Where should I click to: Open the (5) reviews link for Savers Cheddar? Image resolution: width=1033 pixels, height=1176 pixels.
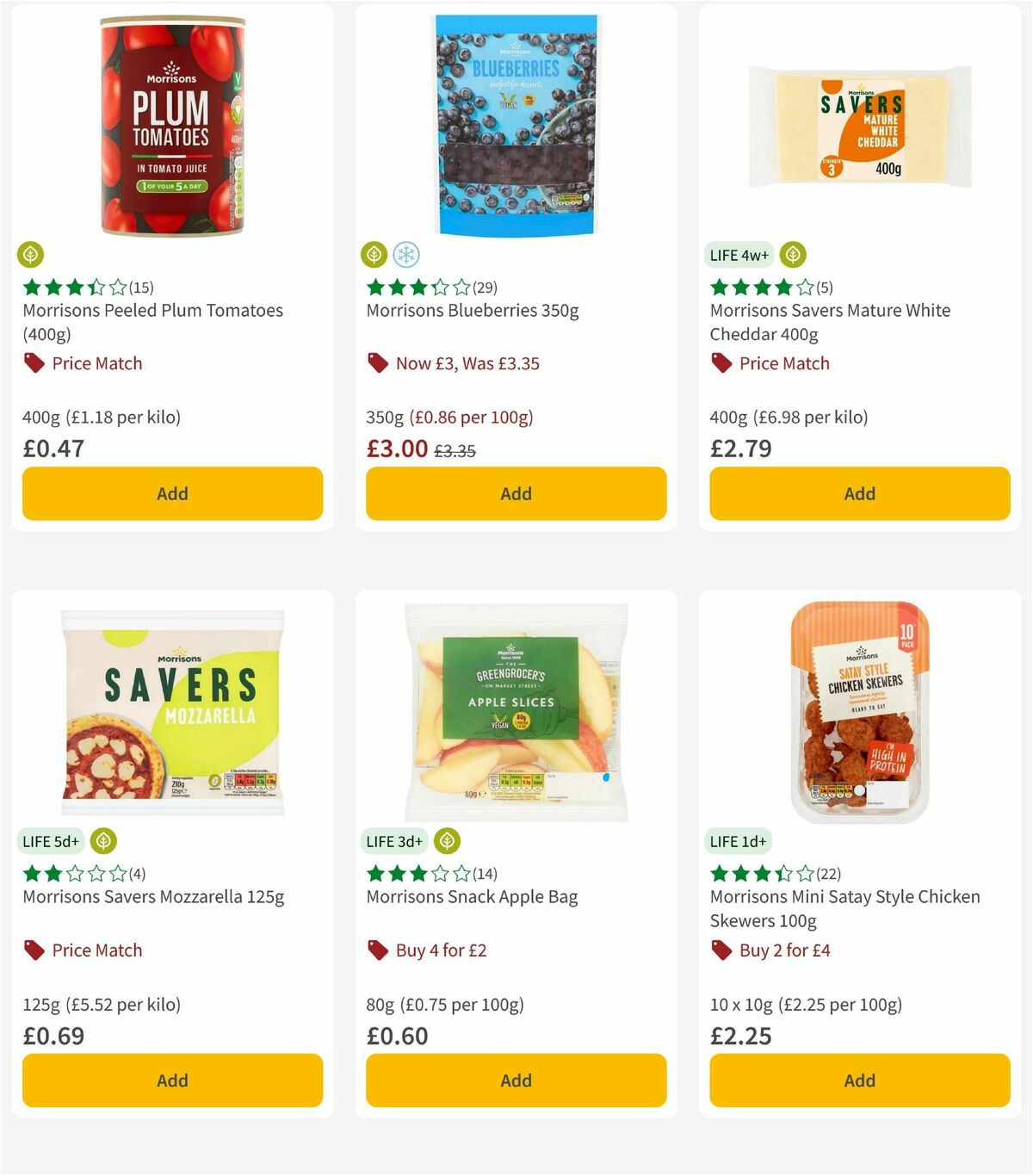[x=822, y=288]
